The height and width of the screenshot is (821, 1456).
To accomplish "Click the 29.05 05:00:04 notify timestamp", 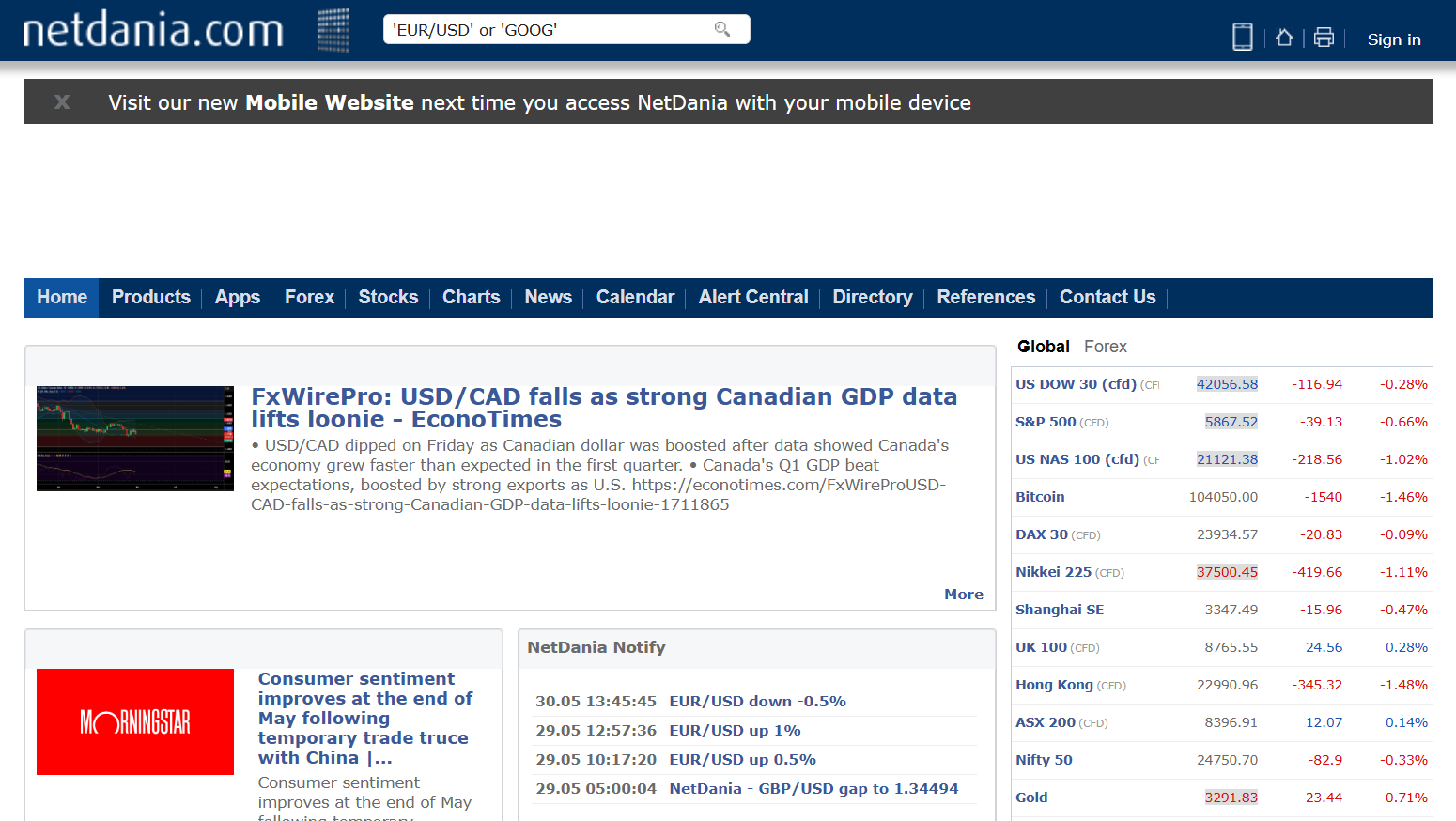I will coord(596,789).
